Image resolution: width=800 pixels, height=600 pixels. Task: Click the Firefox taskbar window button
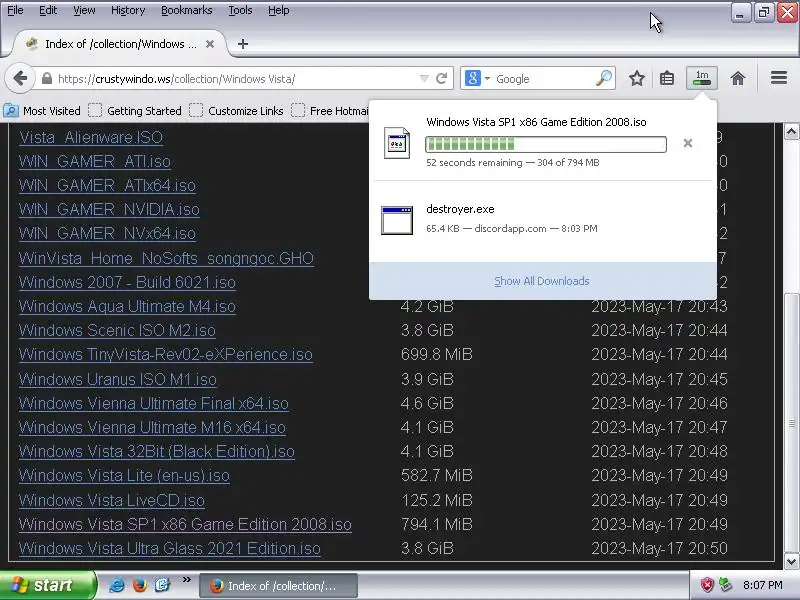tap(278, 586)
